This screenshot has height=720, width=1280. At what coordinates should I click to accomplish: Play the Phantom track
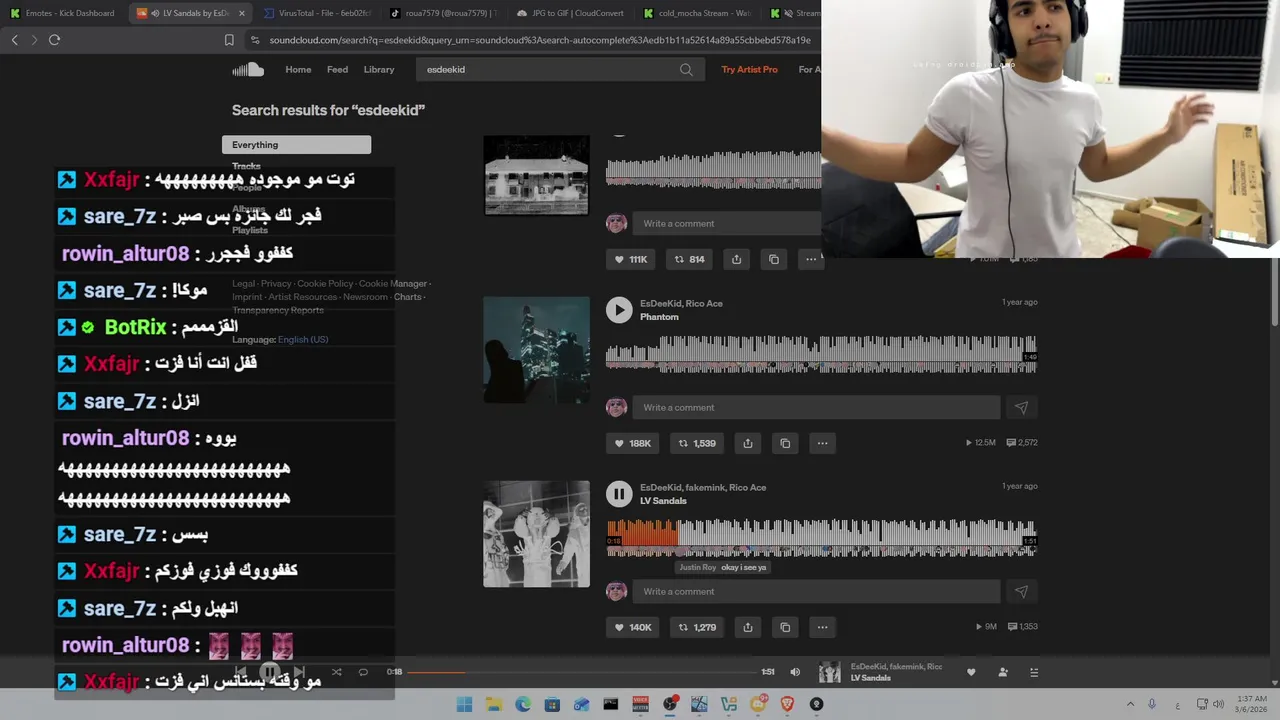619,310
